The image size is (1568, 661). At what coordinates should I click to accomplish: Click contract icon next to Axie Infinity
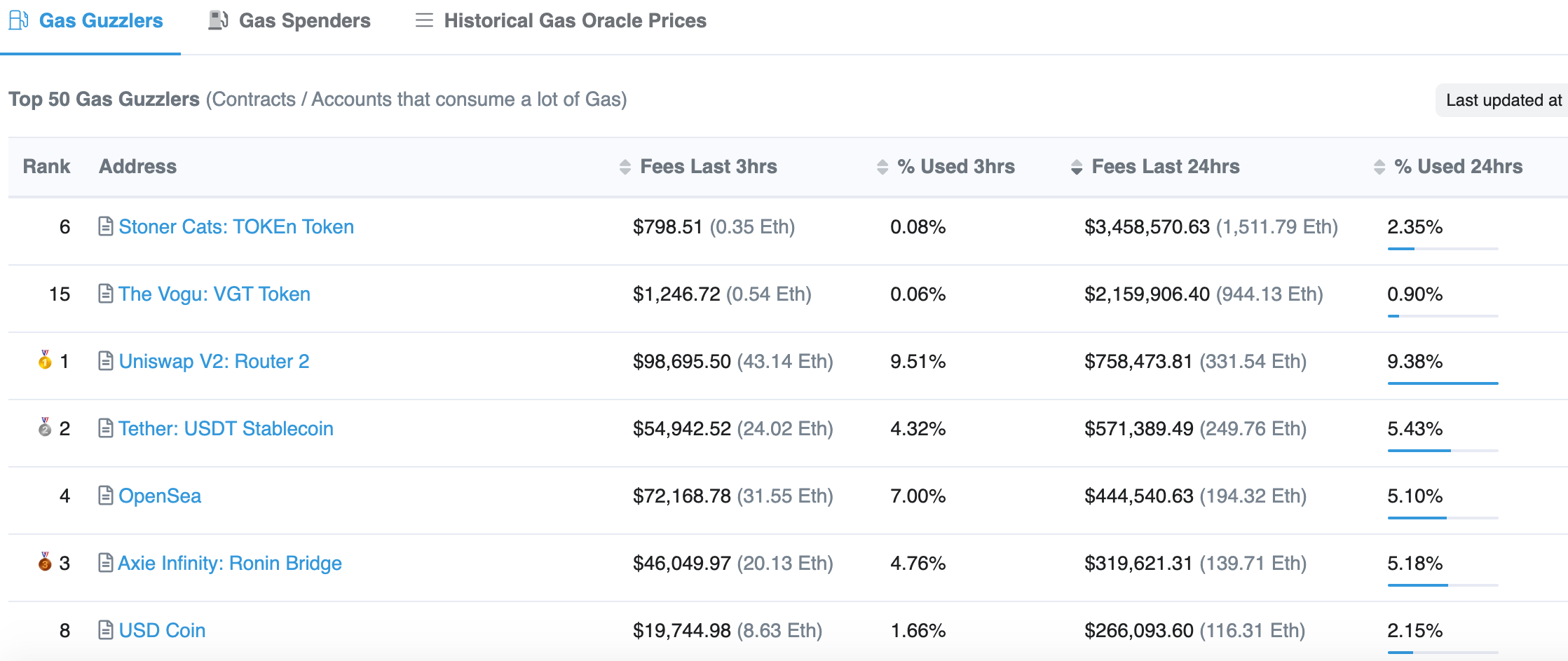click(106, 563)
